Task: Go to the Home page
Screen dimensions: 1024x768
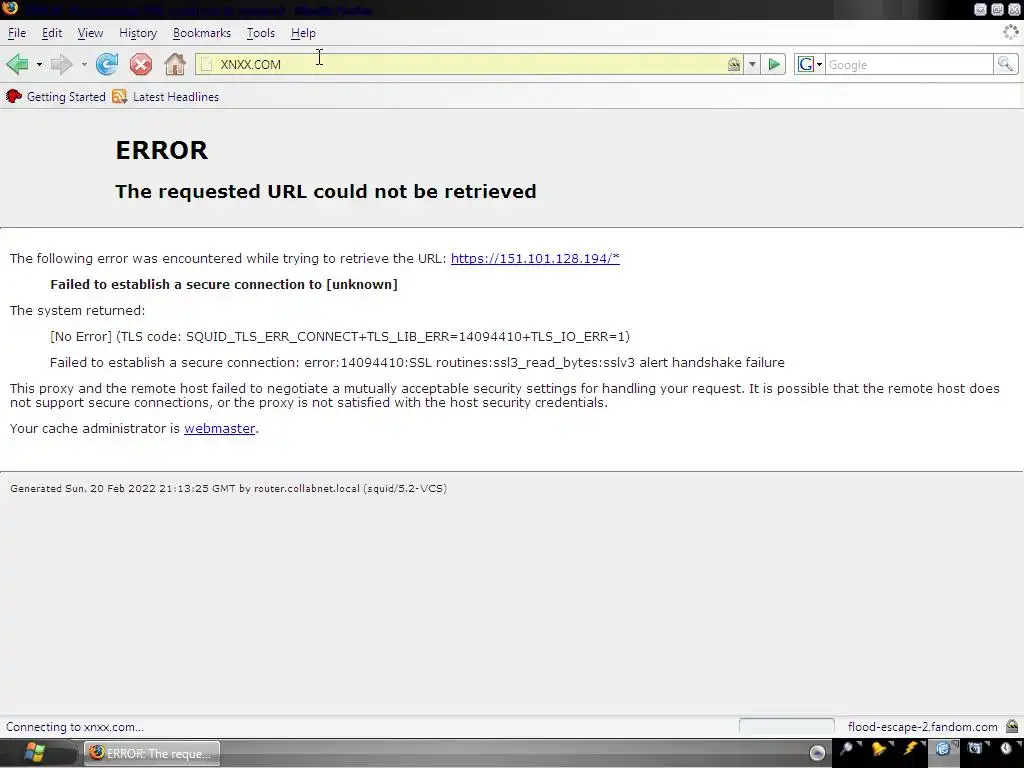Action: tap(175, 64)
